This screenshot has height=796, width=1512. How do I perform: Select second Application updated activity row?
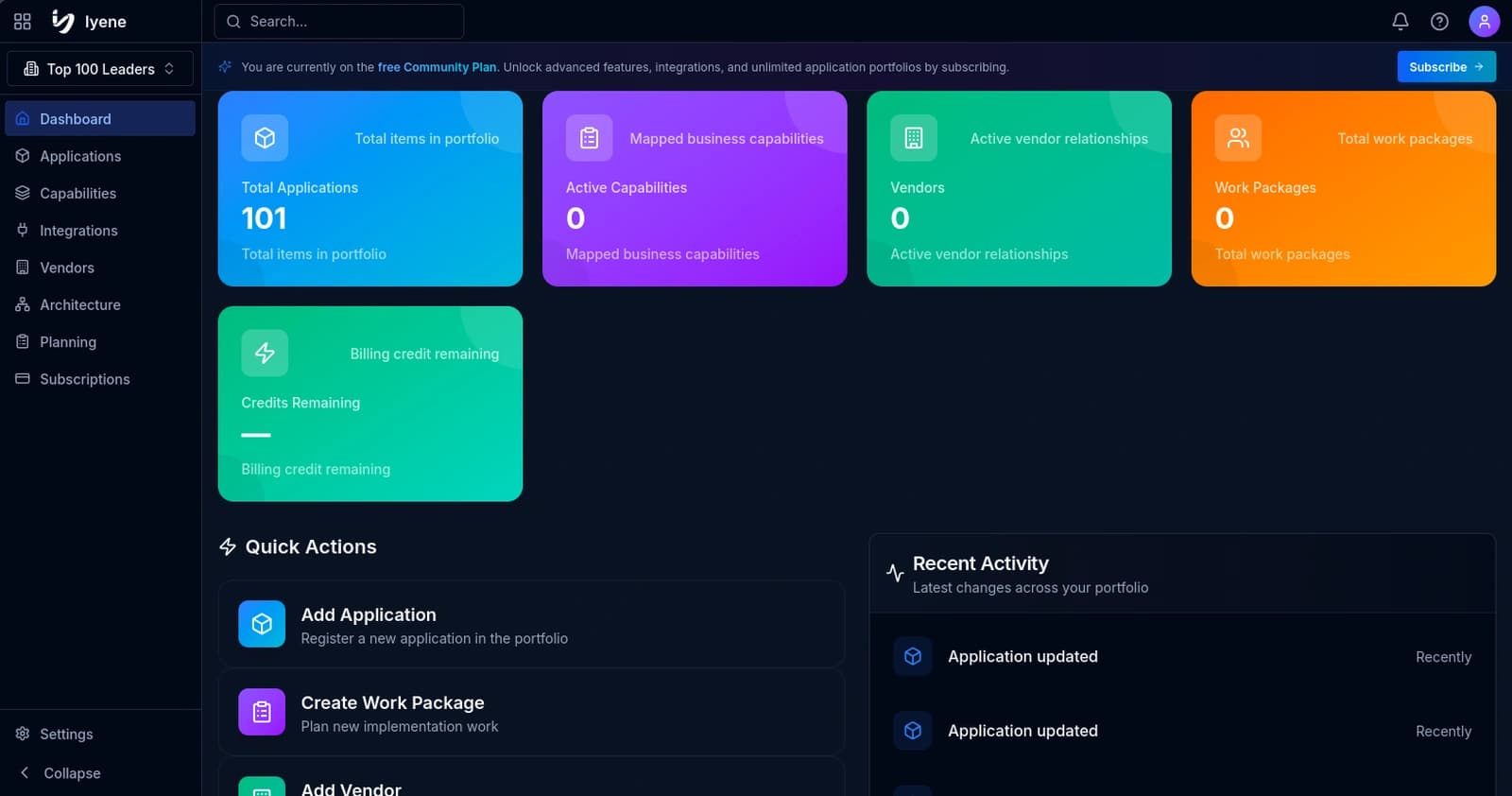(x=1182, y=731)
